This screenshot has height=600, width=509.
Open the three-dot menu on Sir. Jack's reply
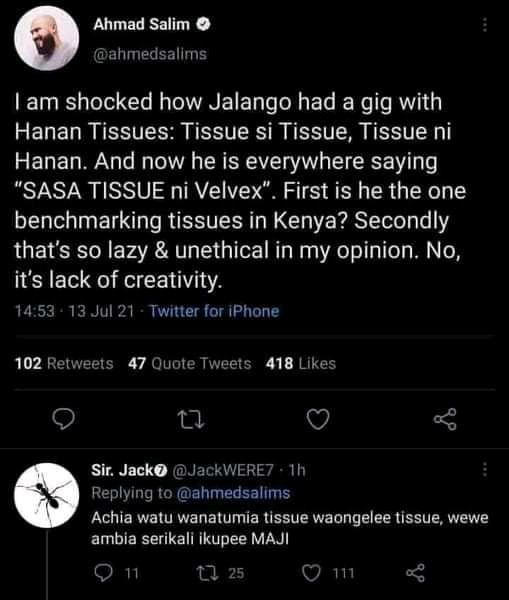coord(485,469)
